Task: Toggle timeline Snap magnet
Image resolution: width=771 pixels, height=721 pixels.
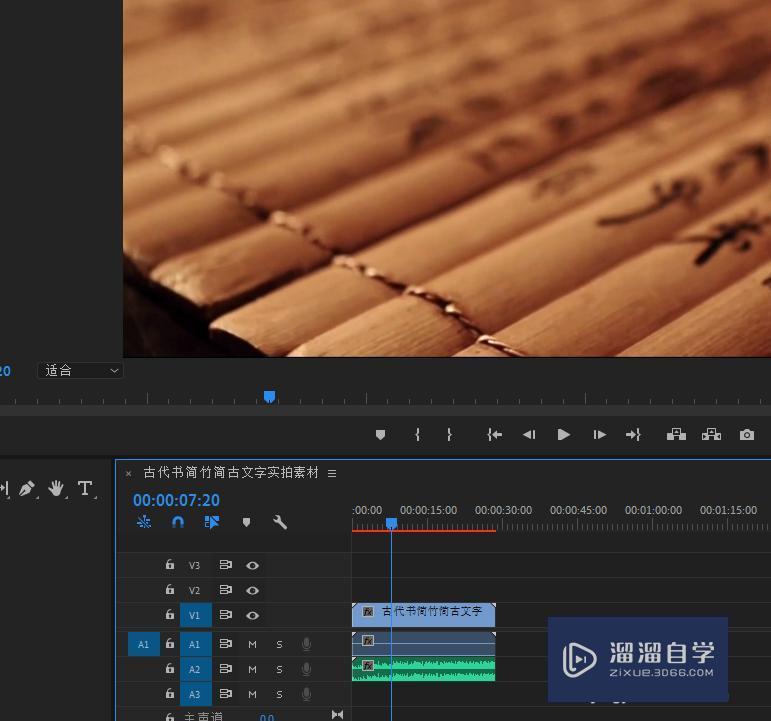Action: [x=178, y=522]
